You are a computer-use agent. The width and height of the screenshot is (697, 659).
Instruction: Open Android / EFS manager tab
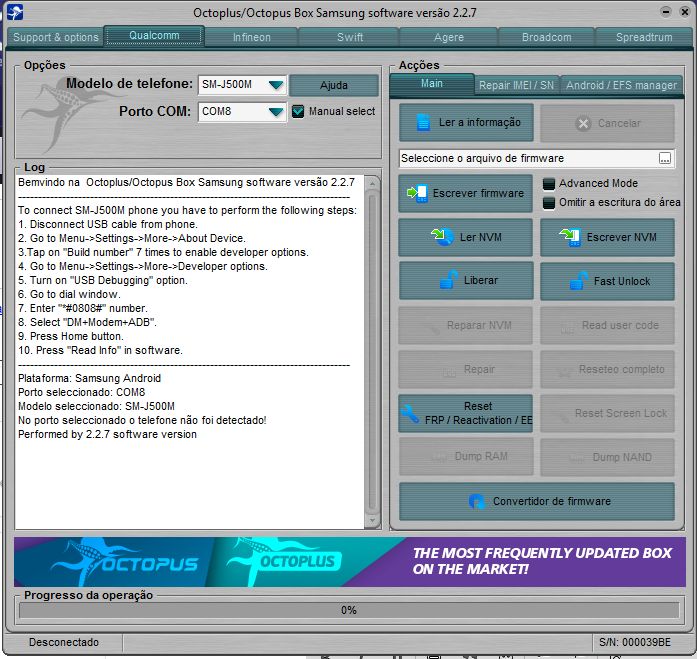(621, 85)
